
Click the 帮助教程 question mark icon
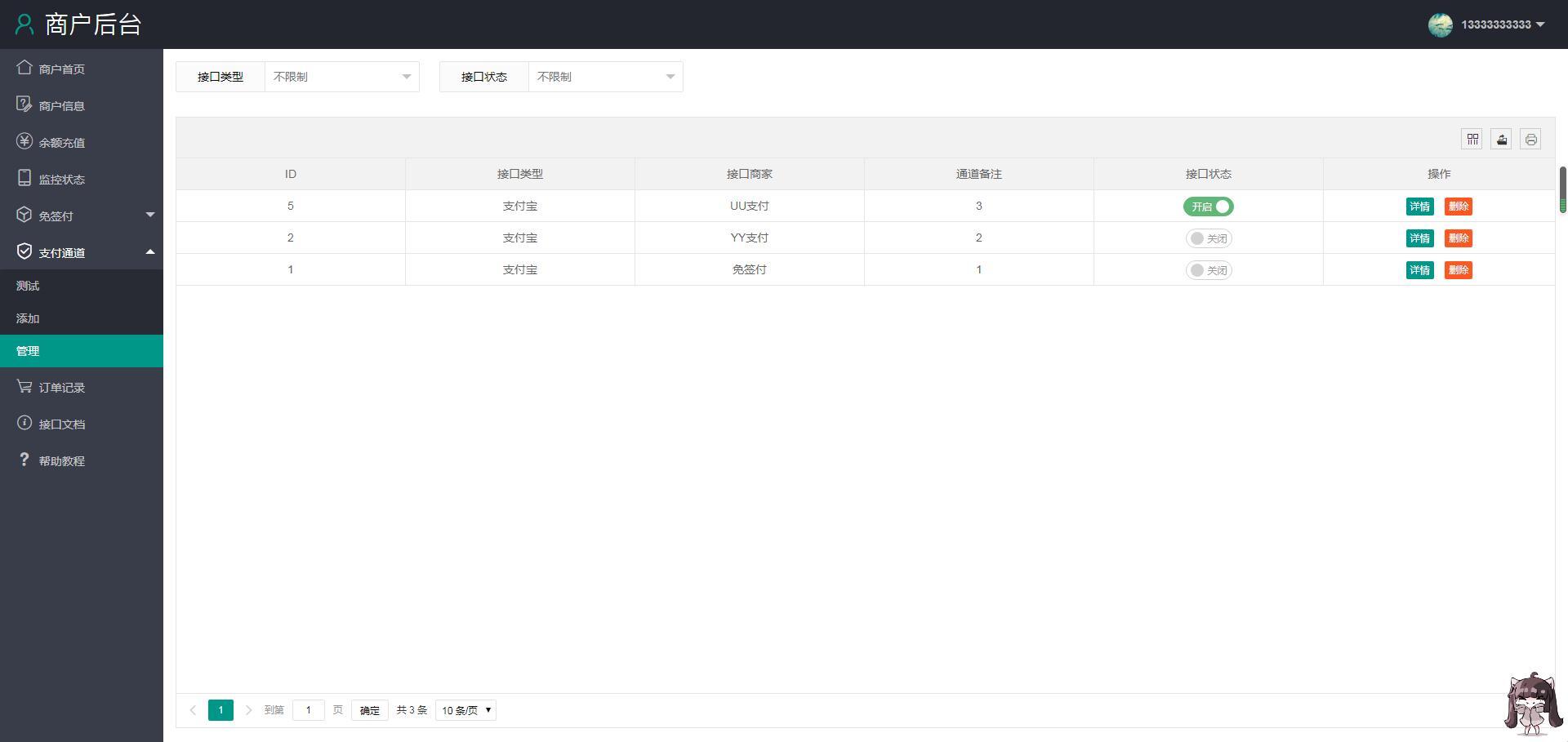tap(24, 460)
